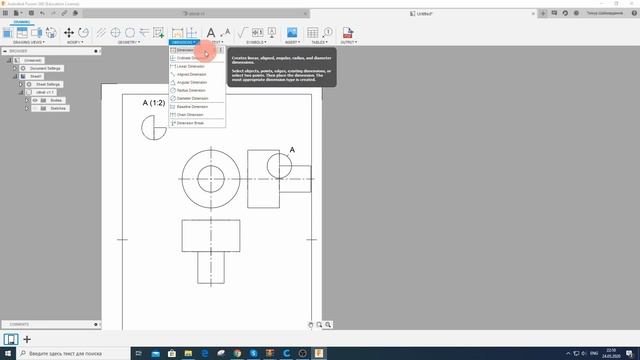Choose Chain Dimension from the menu

coord(197,115)
